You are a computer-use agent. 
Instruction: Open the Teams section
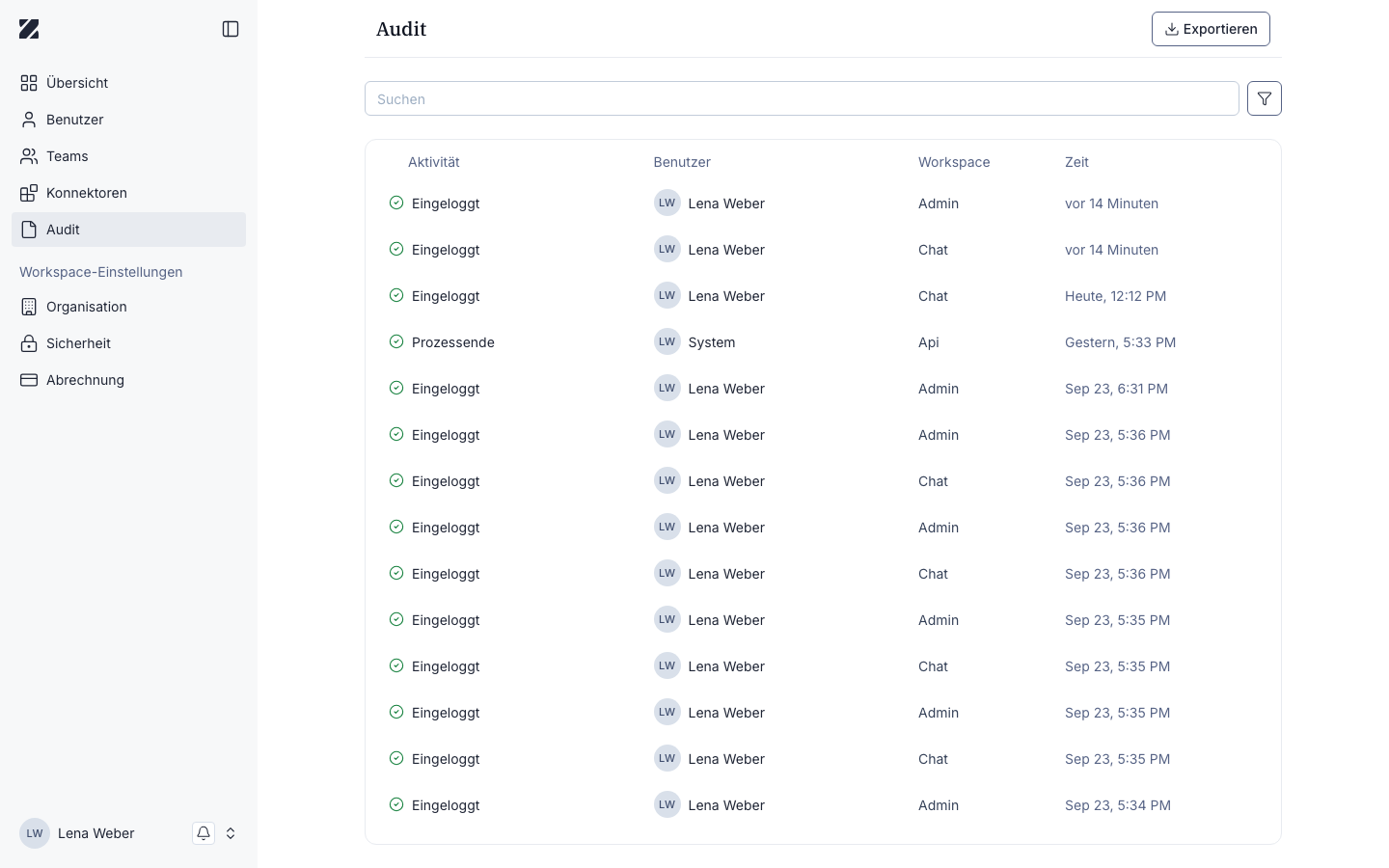[x=128, y=156]
